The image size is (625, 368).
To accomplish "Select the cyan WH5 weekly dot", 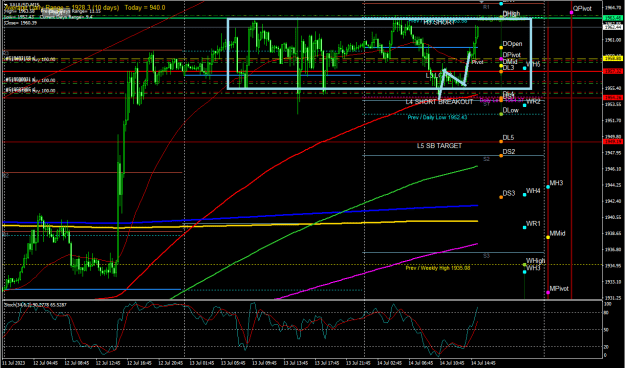I will click(525, 69).
